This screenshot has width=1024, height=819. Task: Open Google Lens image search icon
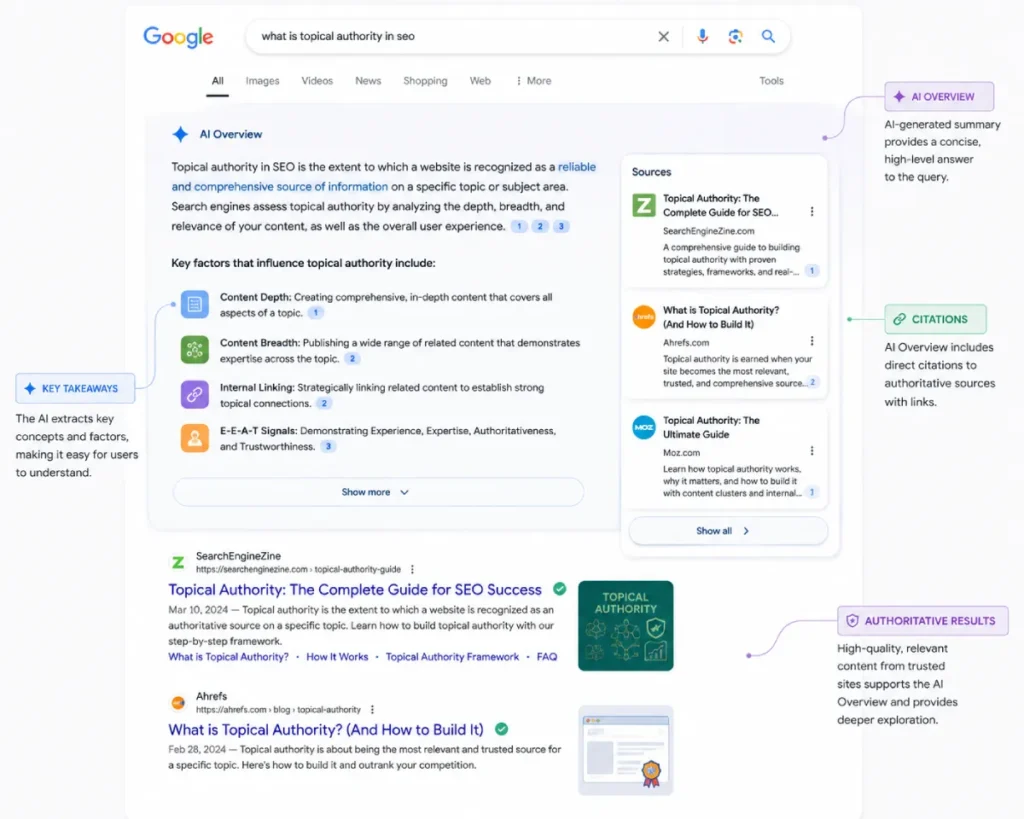point(735,37)
